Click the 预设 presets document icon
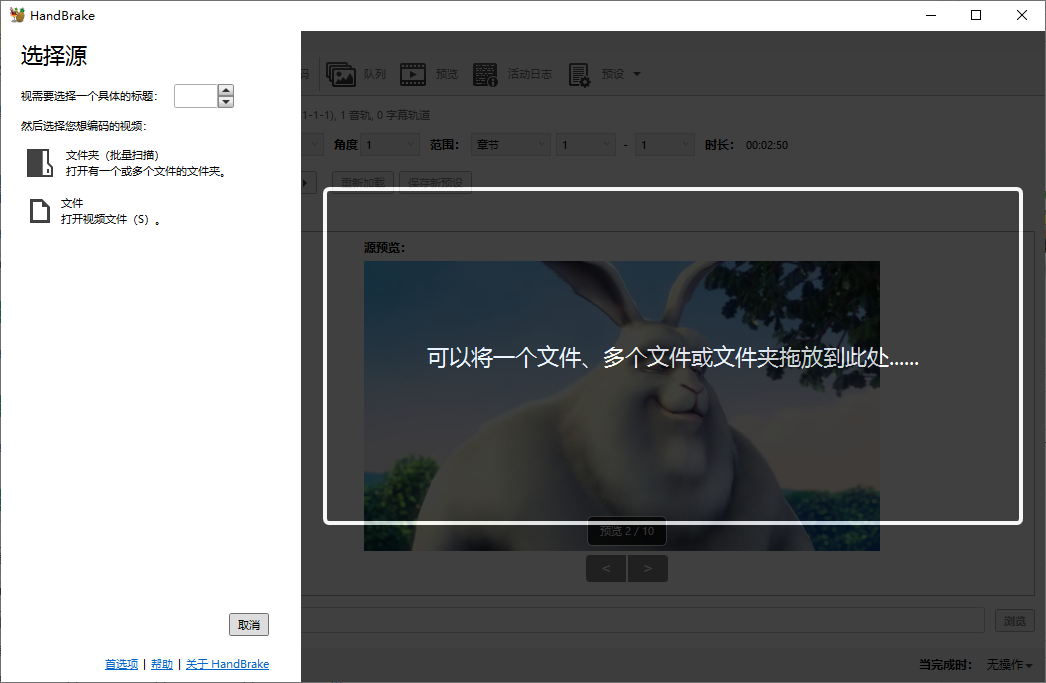Viewport: 1046px width, 683px height. tap(579, 74)
